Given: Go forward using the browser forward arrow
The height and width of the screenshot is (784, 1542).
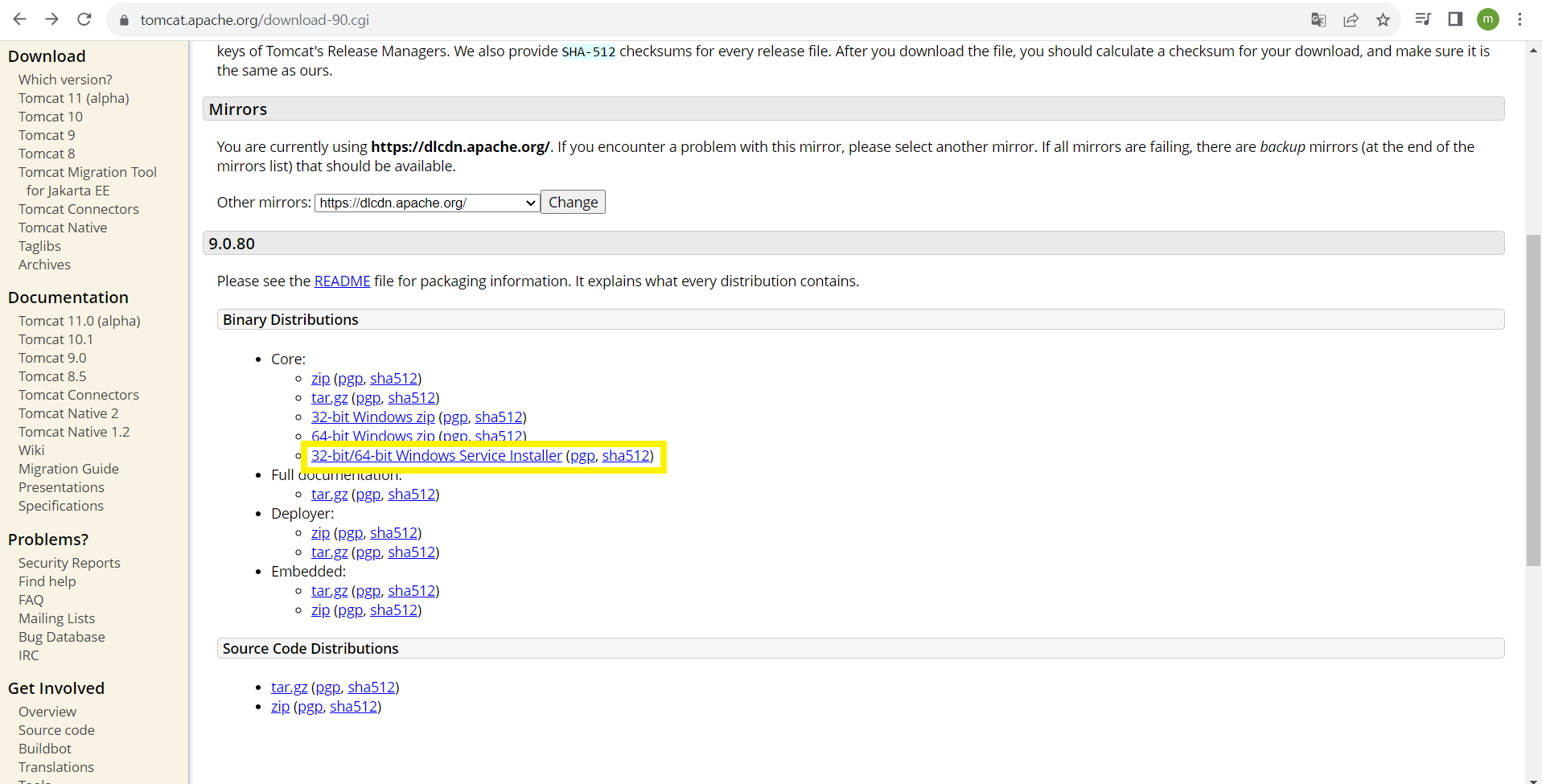Looking at the screenshot, I should click(52, 19).
